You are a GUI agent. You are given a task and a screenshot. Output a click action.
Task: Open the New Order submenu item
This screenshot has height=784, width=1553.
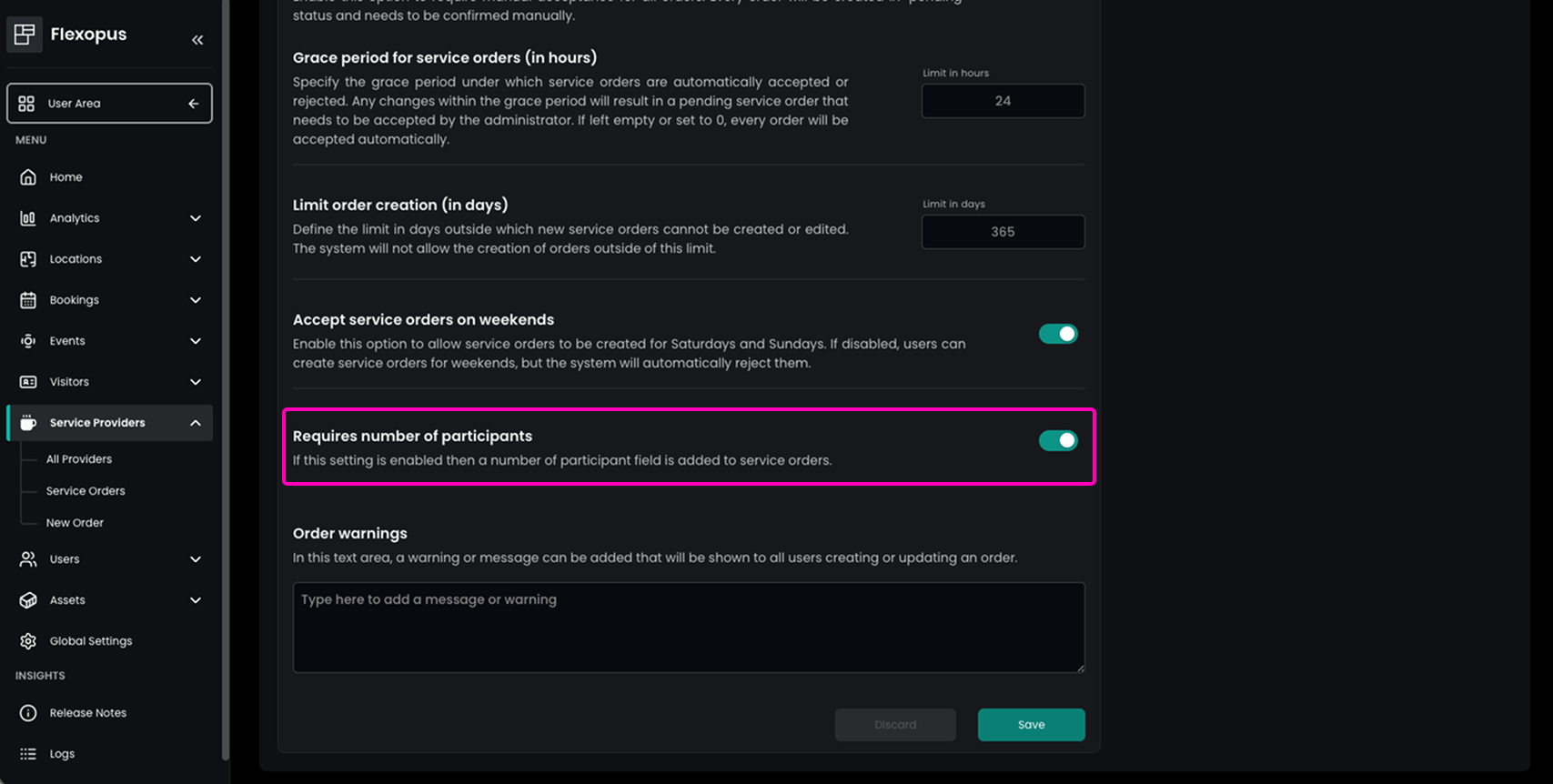tap(75, 523)
